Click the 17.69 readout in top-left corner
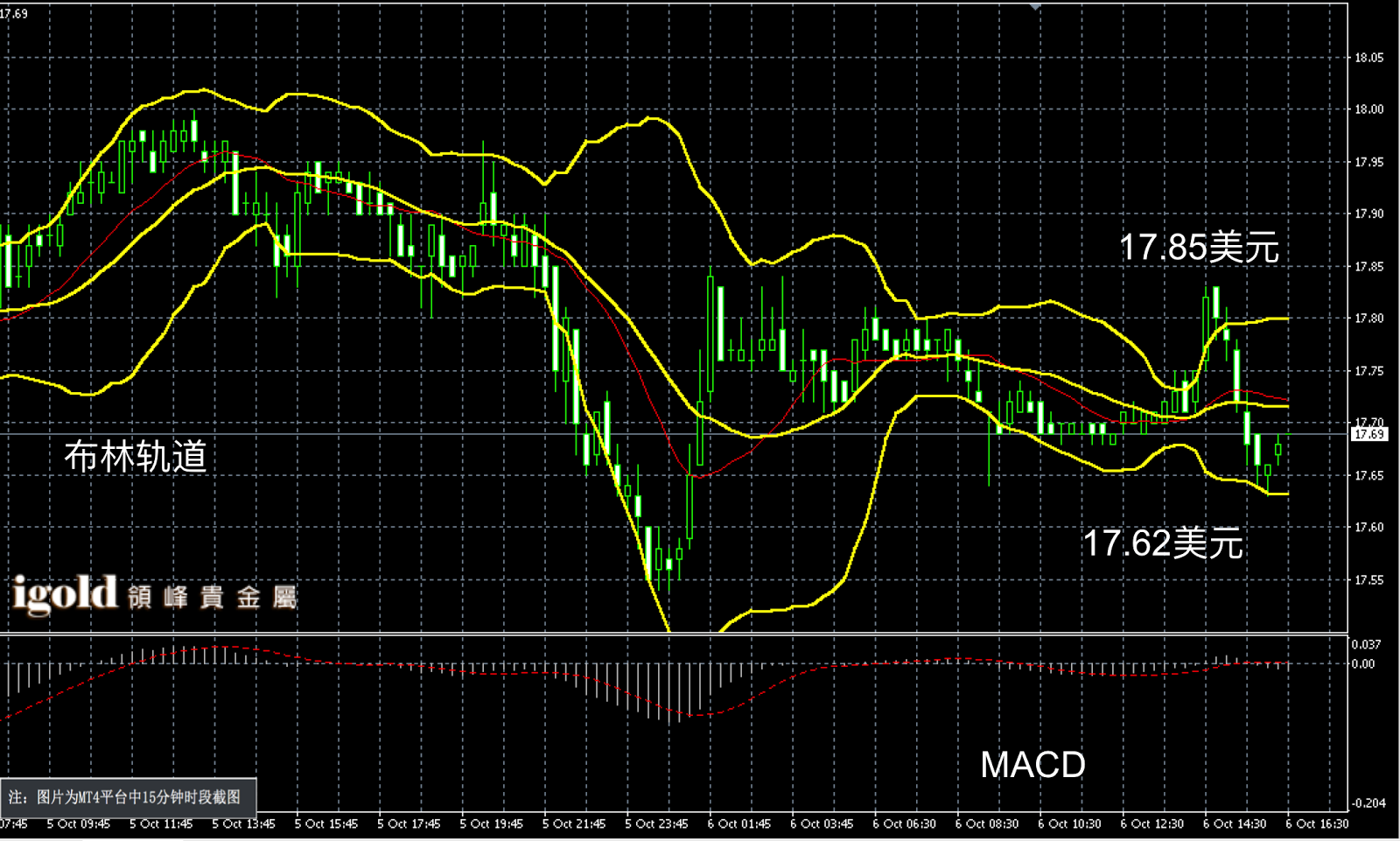The image size is (1400, 841). coord(14,14)
